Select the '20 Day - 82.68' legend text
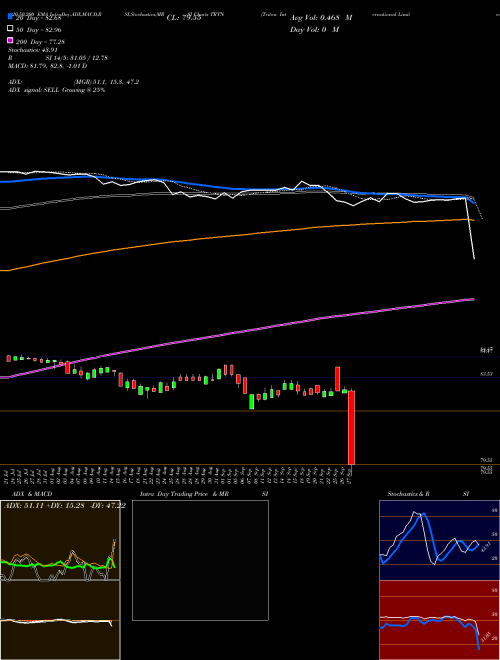Viewport: 500px width, 660px height. 39,18
